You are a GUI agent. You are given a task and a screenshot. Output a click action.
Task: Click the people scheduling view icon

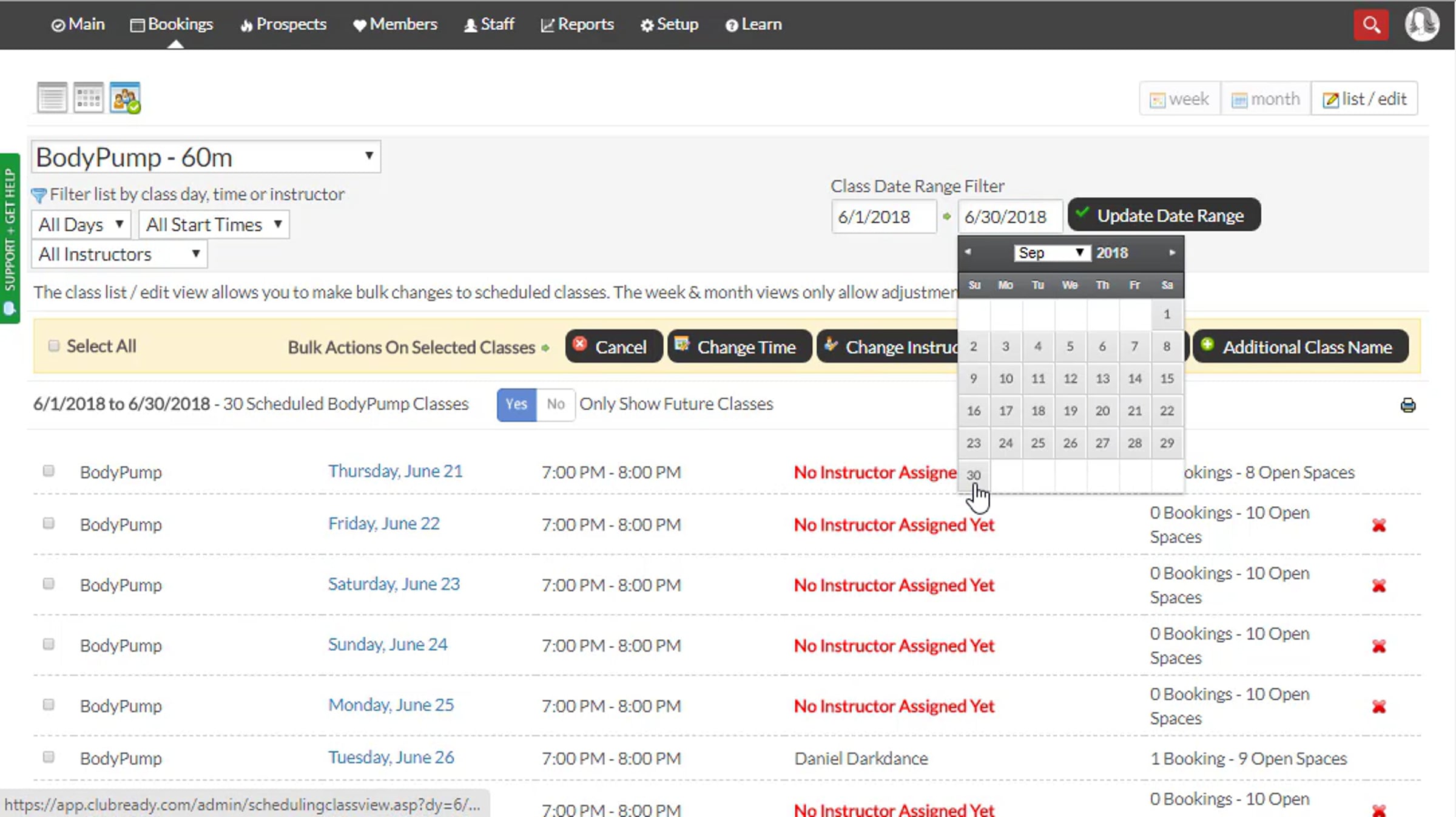(x=126, y=98)
